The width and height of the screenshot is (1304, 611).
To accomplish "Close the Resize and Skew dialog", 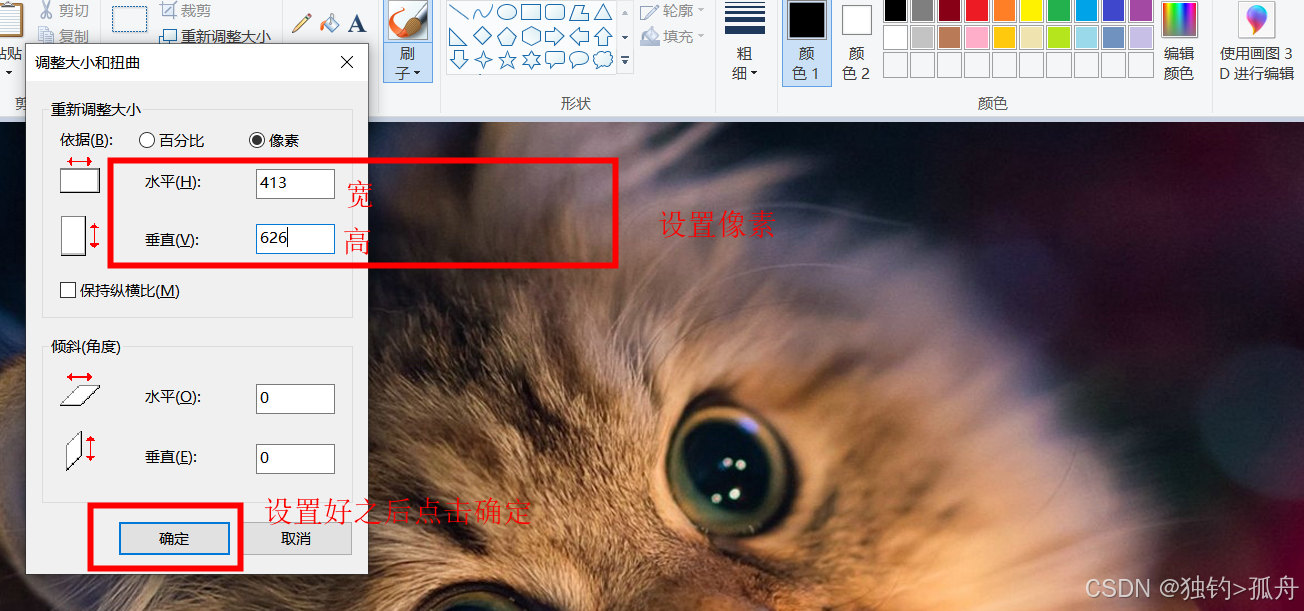I will [x=347, y=62].
